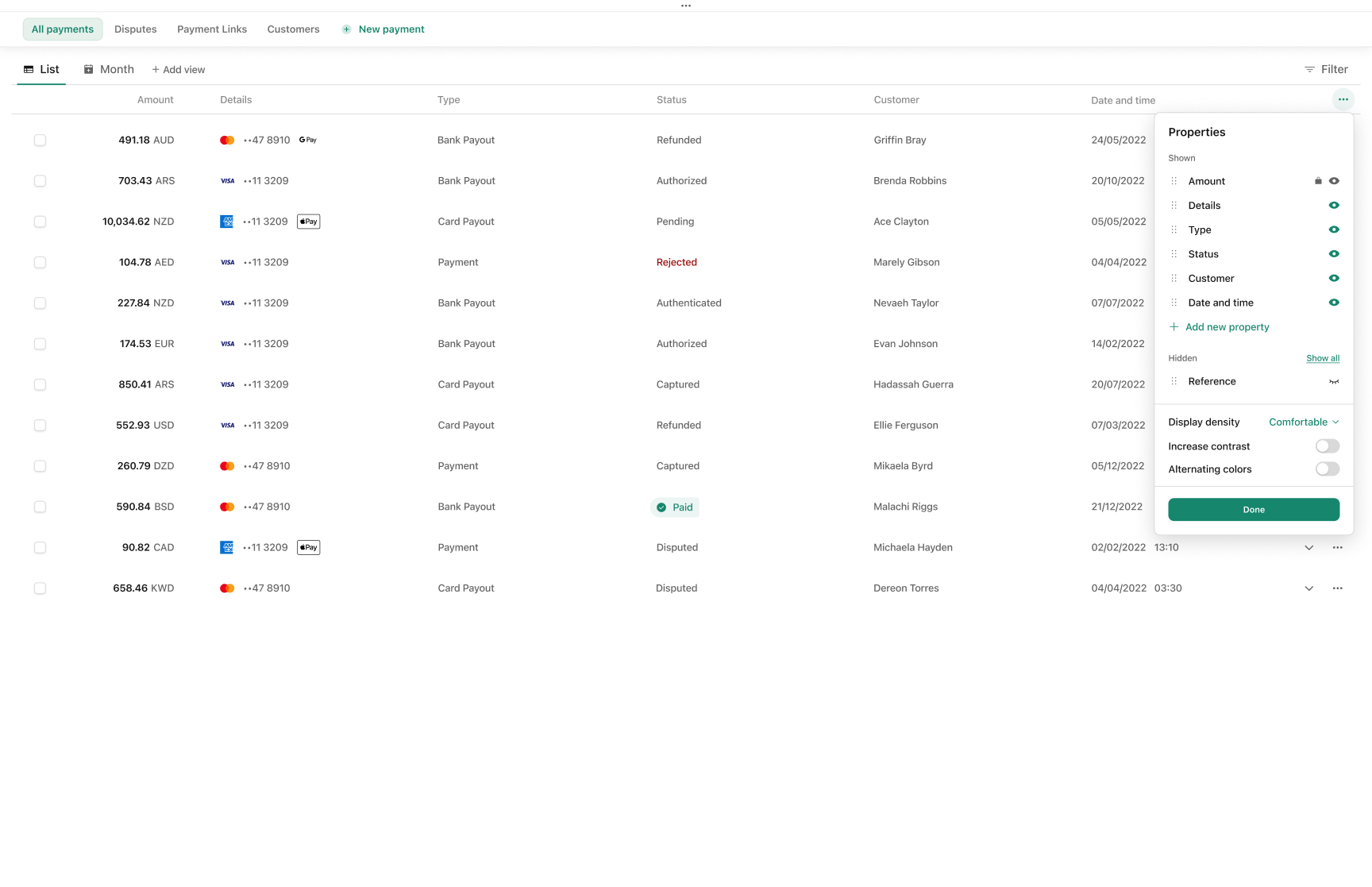Click the top window three-dot handle
Screen dimensions: 1372x887
(x=686, y=6)
